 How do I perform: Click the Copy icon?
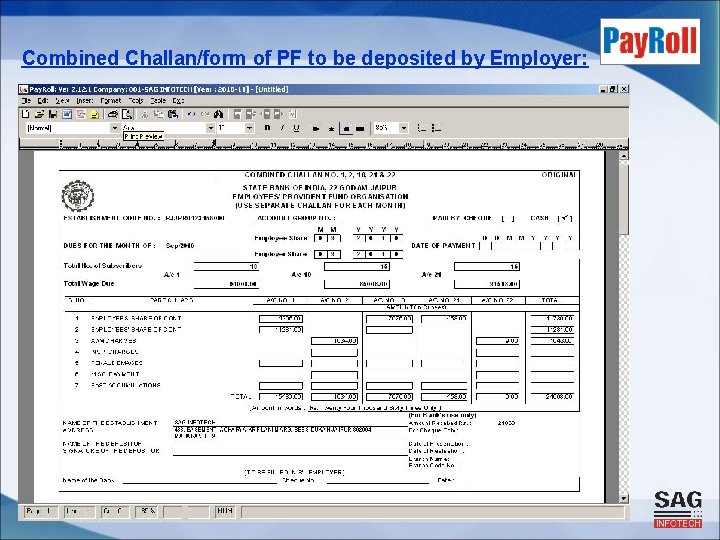(x=159, y=114)
